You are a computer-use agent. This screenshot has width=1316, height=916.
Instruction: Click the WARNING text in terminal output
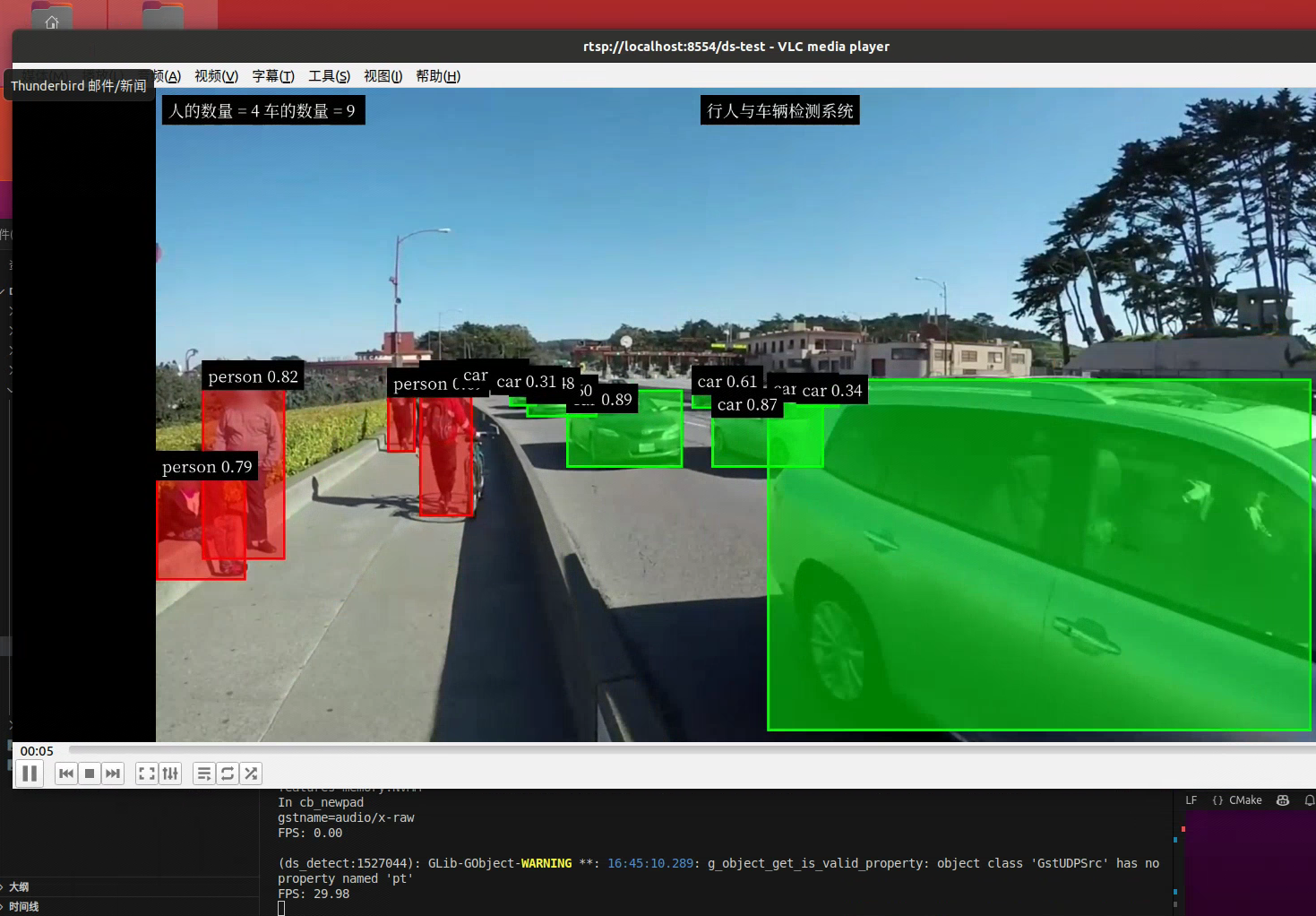tap(546, 863)
